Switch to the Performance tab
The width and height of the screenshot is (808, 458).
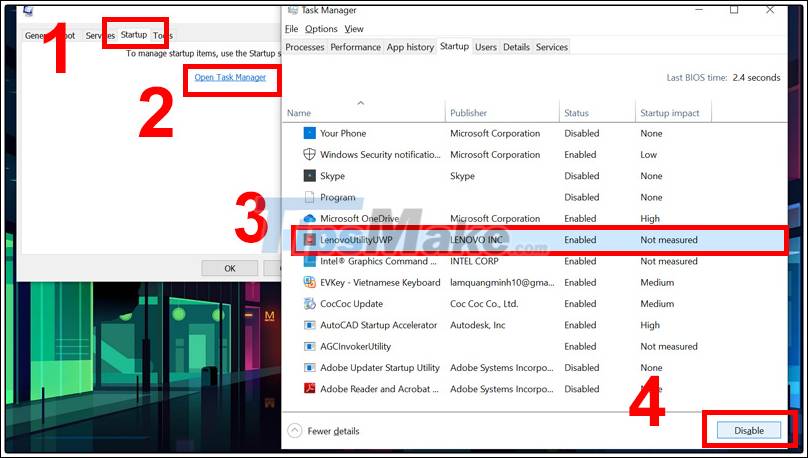[355, 47]
